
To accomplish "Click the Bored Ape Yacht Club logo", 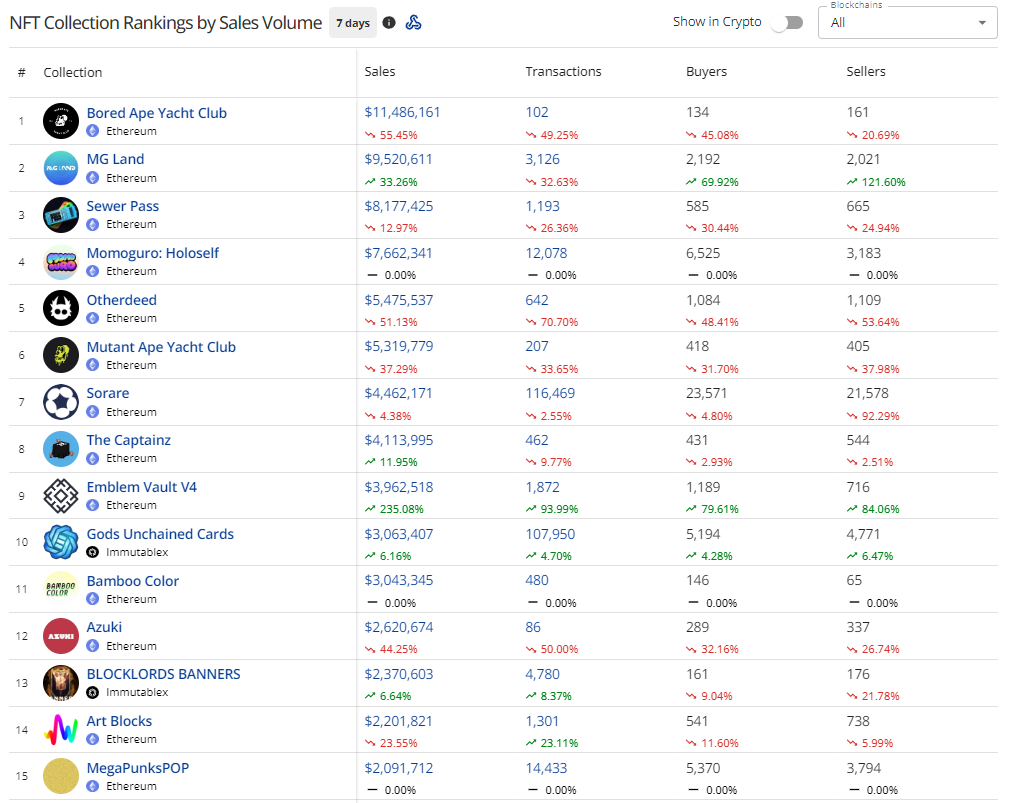I will (x=61, y=121).
